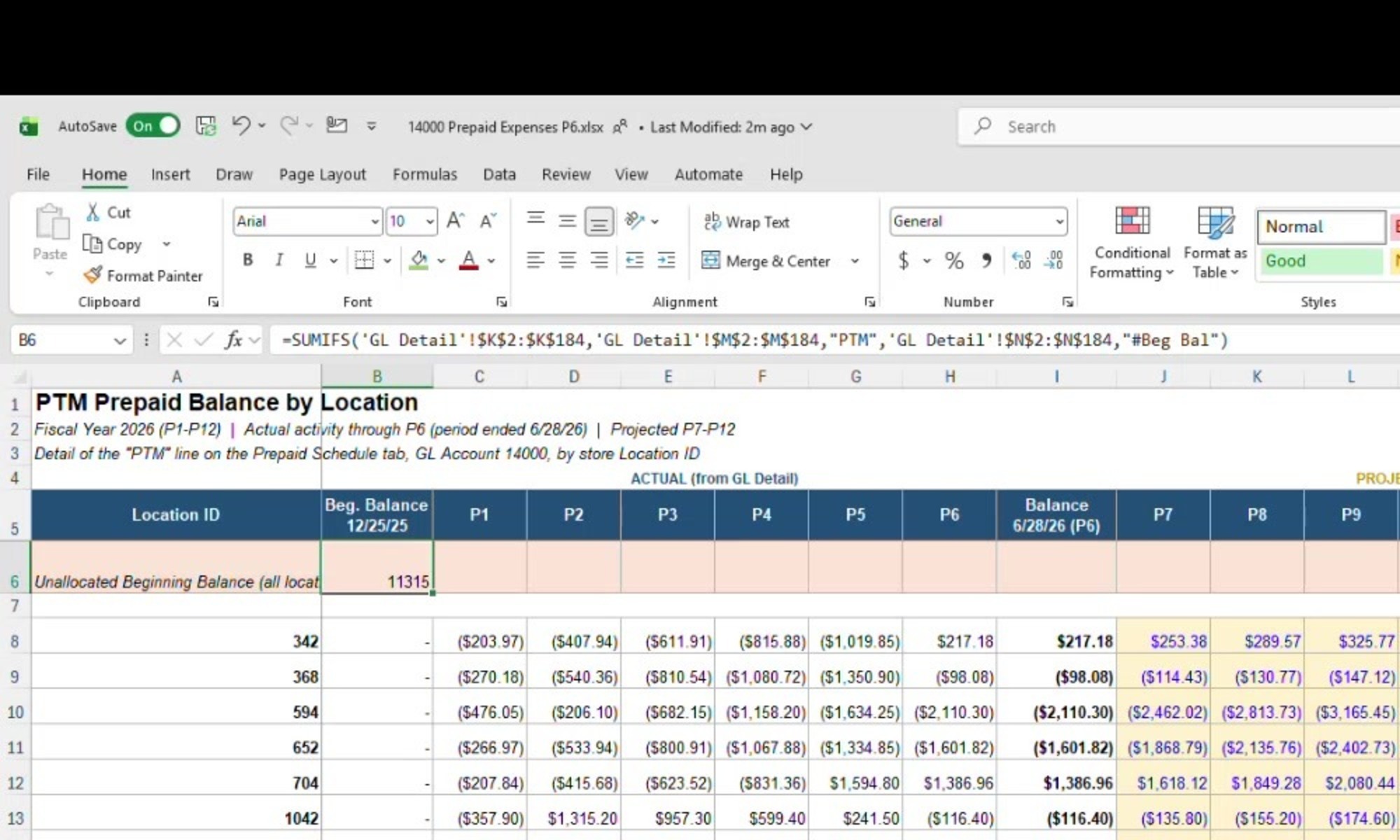This screenshot has width=1400, height=840.
Task: Open the Orientation text-rotation icon
Action: point(635,220)
